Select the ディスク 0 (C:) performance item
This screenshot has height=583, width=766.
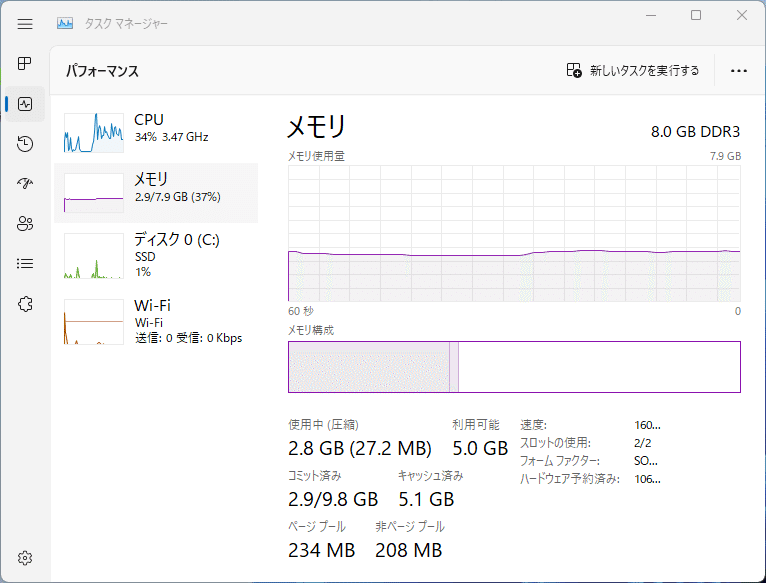click(x=156, y=256)
